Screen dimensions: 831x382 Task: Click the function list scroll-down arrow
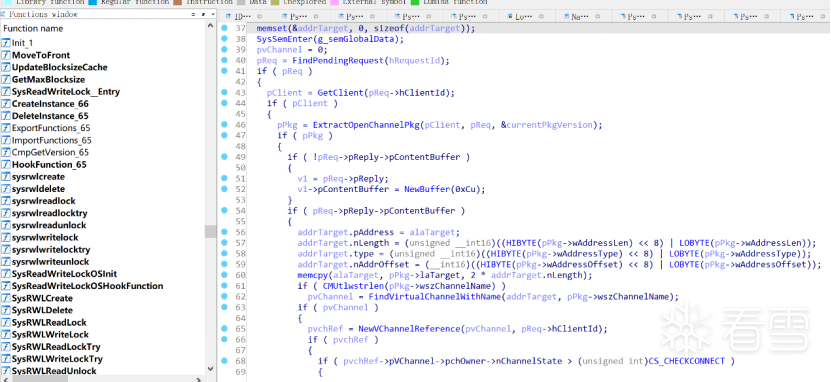click(210, 370)
